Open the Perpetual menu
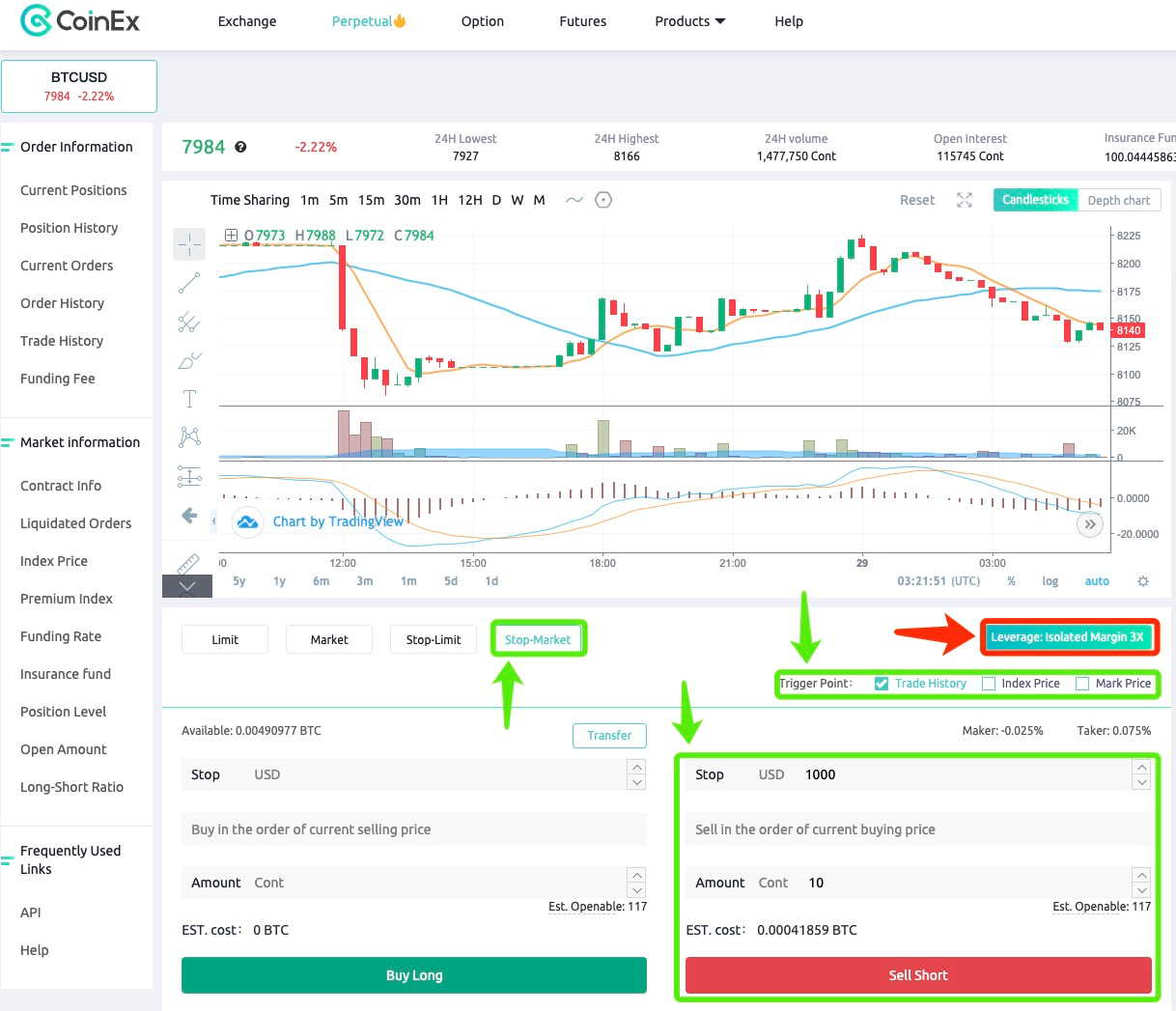1176x1011 pixels. 369,21
